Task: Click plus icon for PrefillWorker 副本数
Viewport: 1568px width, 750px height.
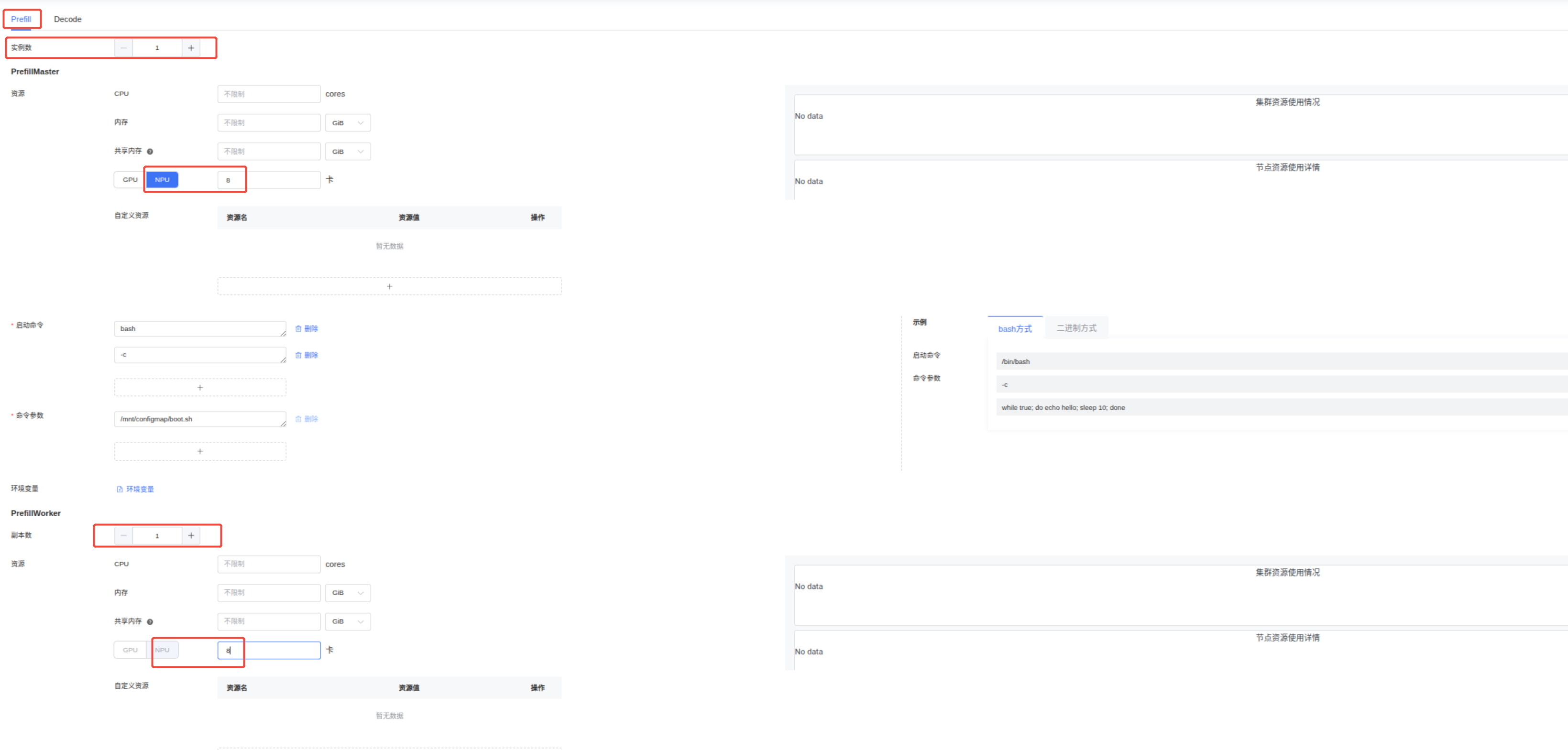Action: click(x=190, y=535)
